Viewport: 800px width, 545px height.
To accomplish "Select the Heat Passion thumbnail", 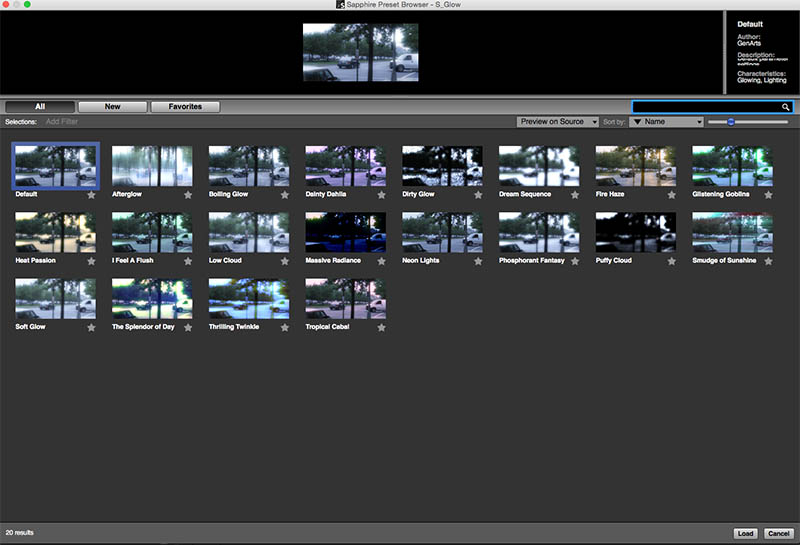I will click(x=55, y=232).
